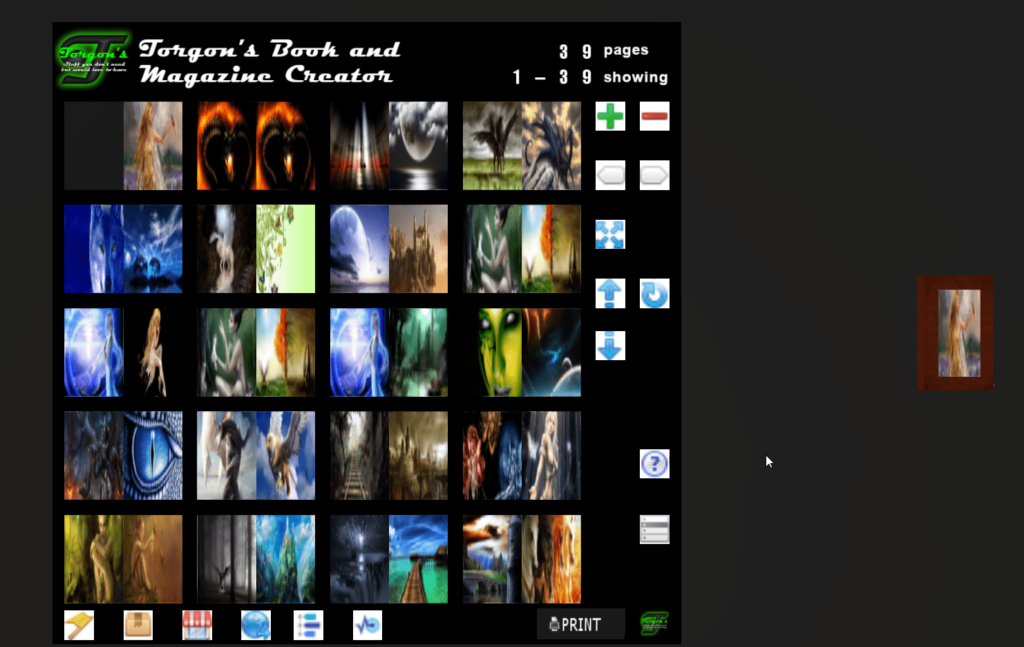The width and height of the screenshot is (1024, 647).
Task: Click the gray stacked list icon
Action: pyautogui.click(x=654, y=529)
